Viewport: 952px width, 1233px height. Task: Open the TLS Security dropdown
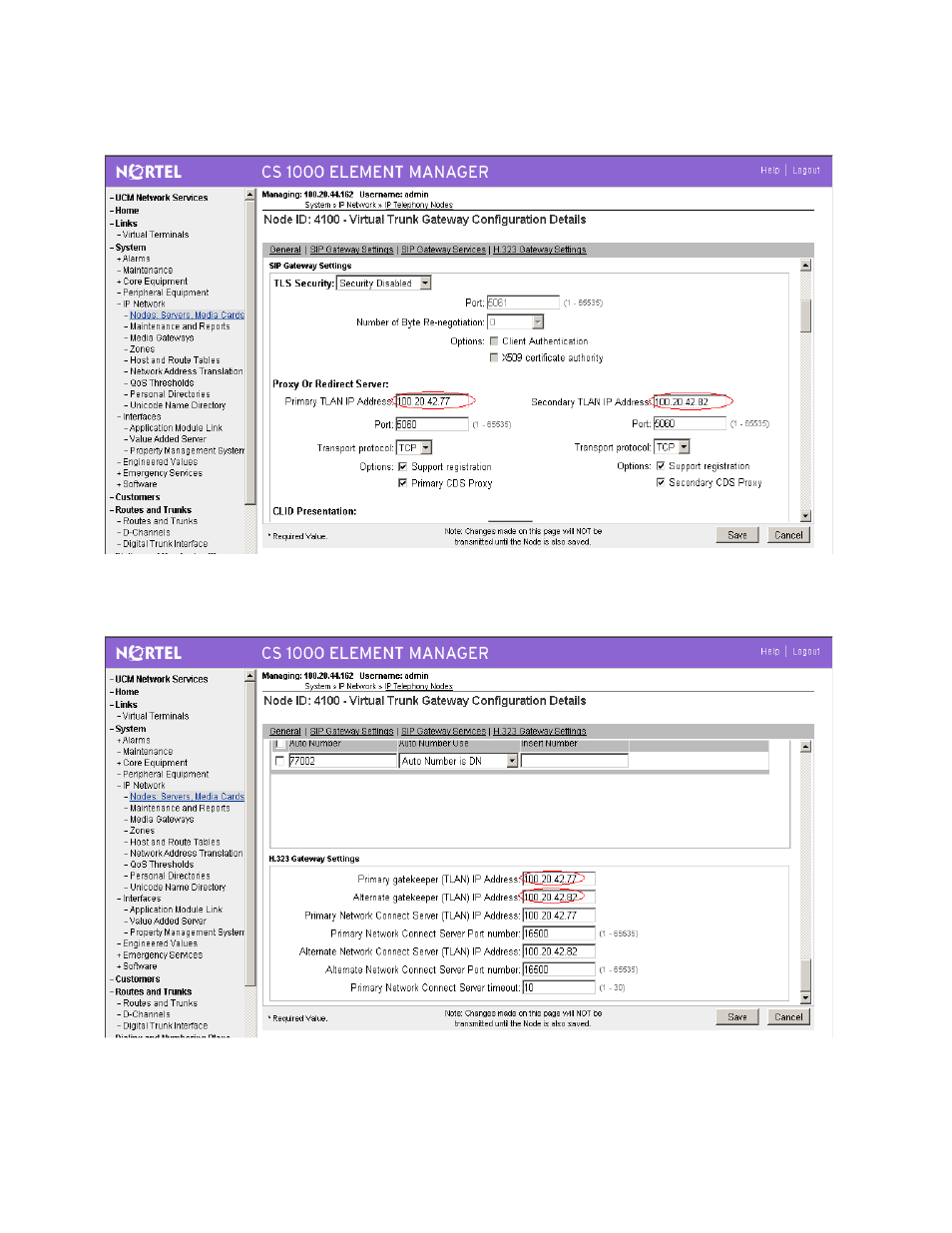coord(384,284)
